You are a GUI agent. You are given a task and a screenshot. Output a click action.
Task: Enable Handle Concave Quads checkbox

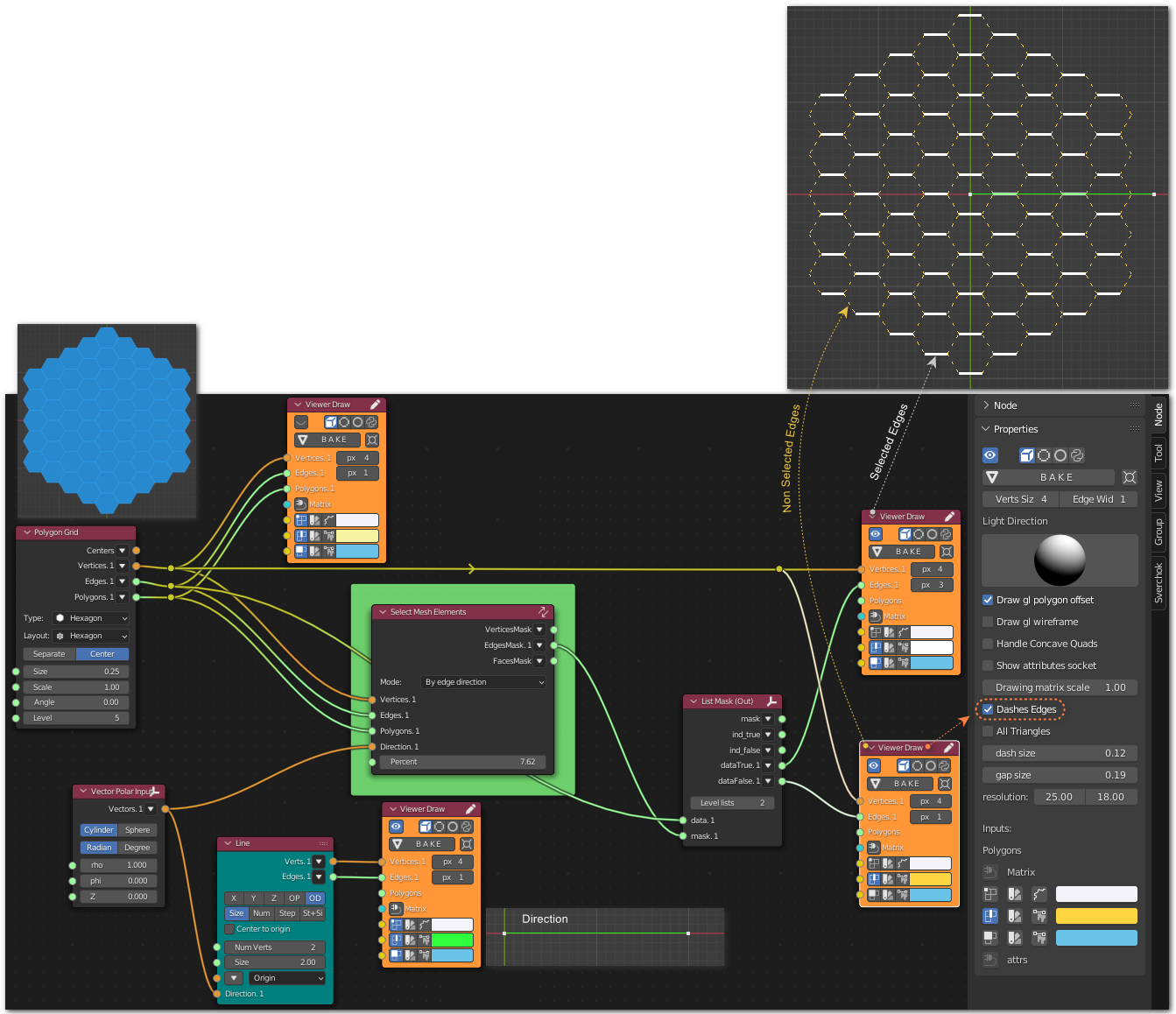tap(988, 644)
